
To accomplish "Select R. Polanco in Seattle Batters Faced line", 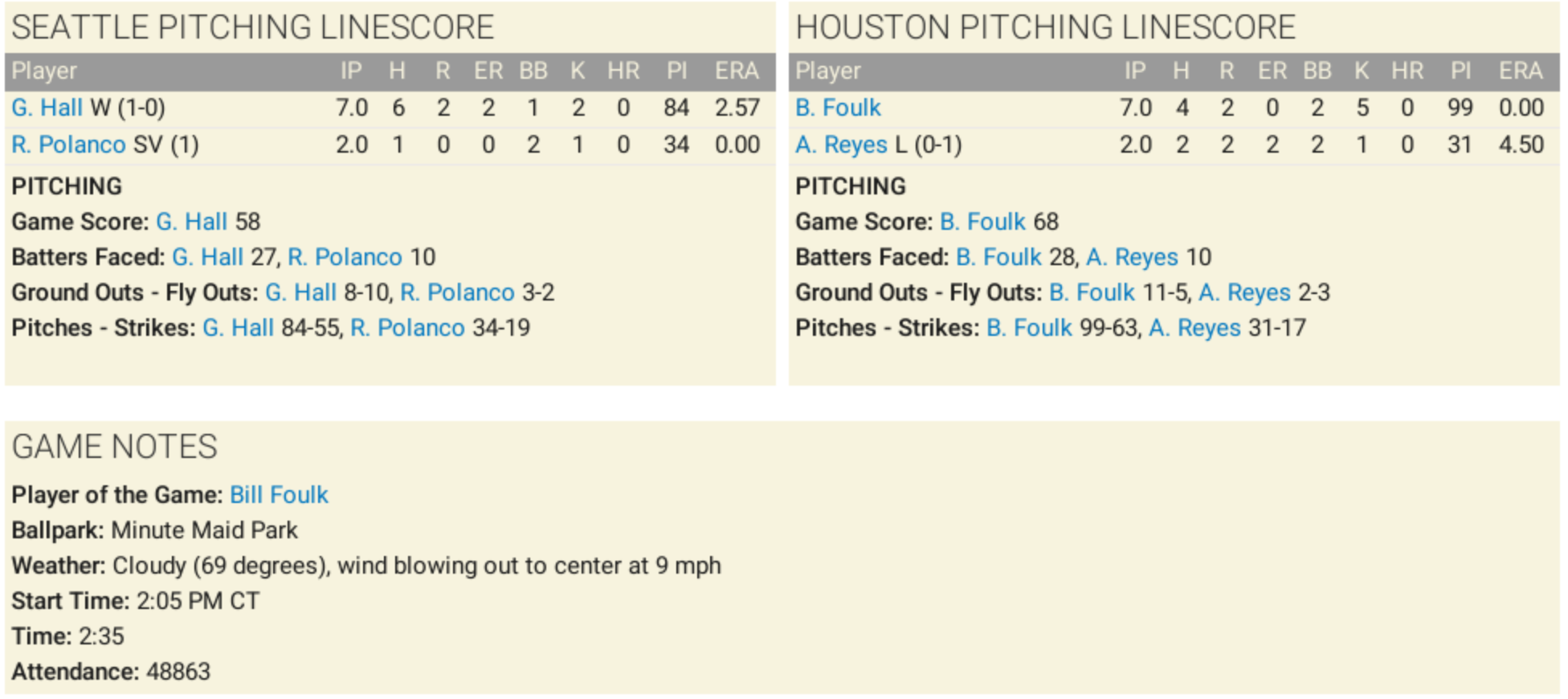I will click(x=345, y=257).
